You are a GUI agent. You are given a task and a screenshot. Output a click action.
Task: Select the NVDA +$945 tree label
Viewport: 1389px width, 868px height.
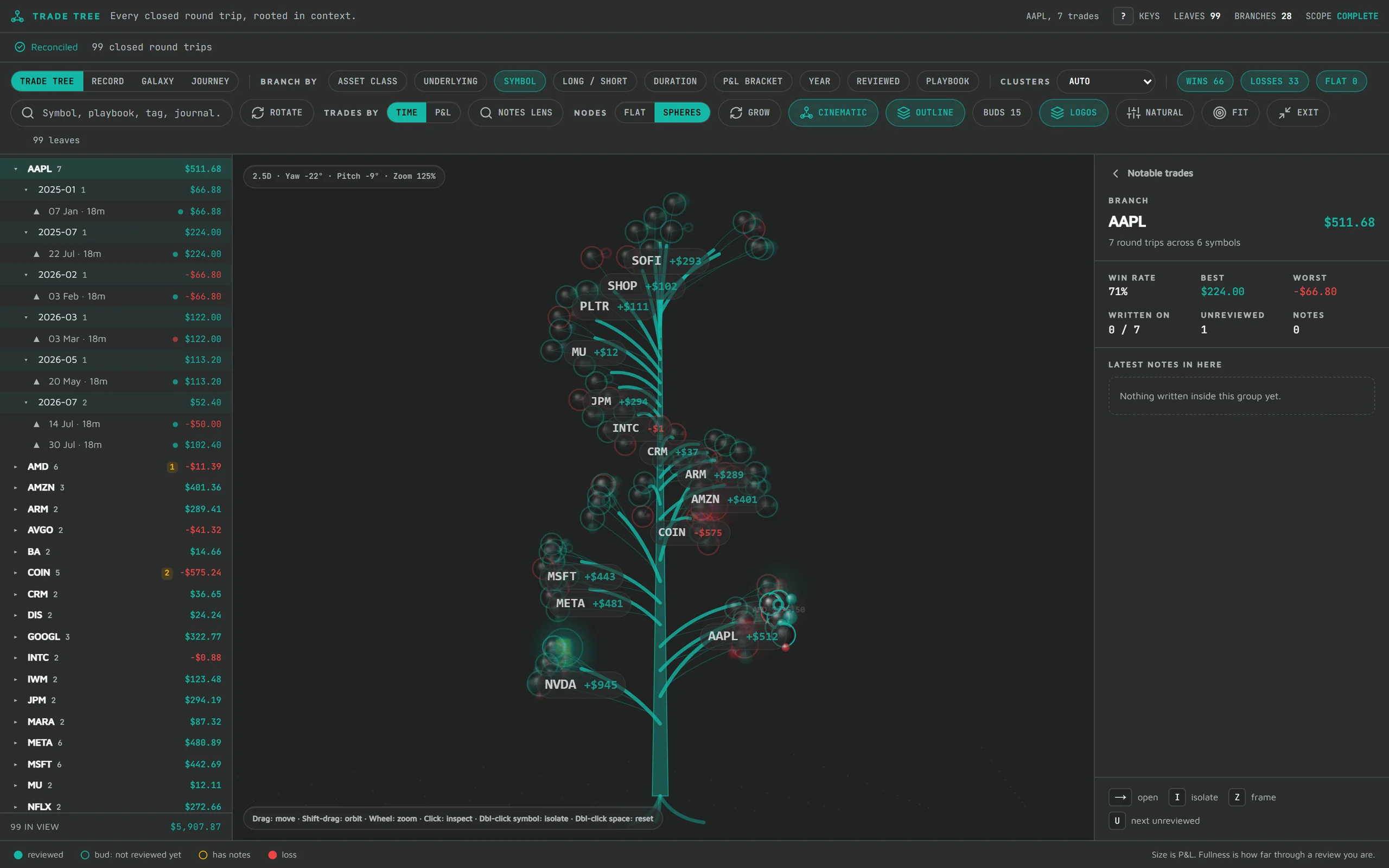(x=580, y=684)
